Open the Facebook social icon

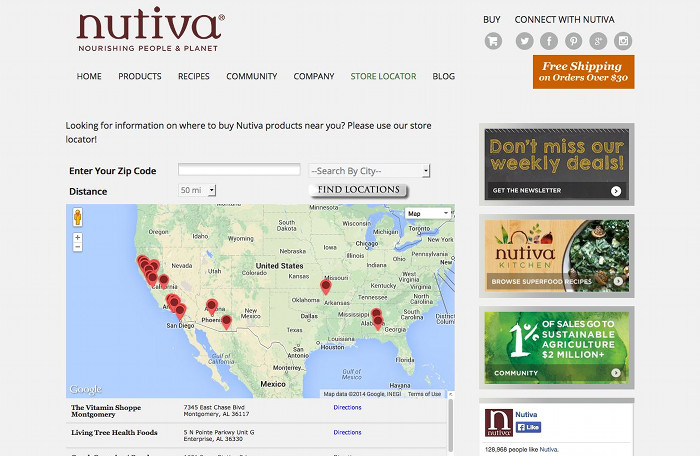(549, 41)
